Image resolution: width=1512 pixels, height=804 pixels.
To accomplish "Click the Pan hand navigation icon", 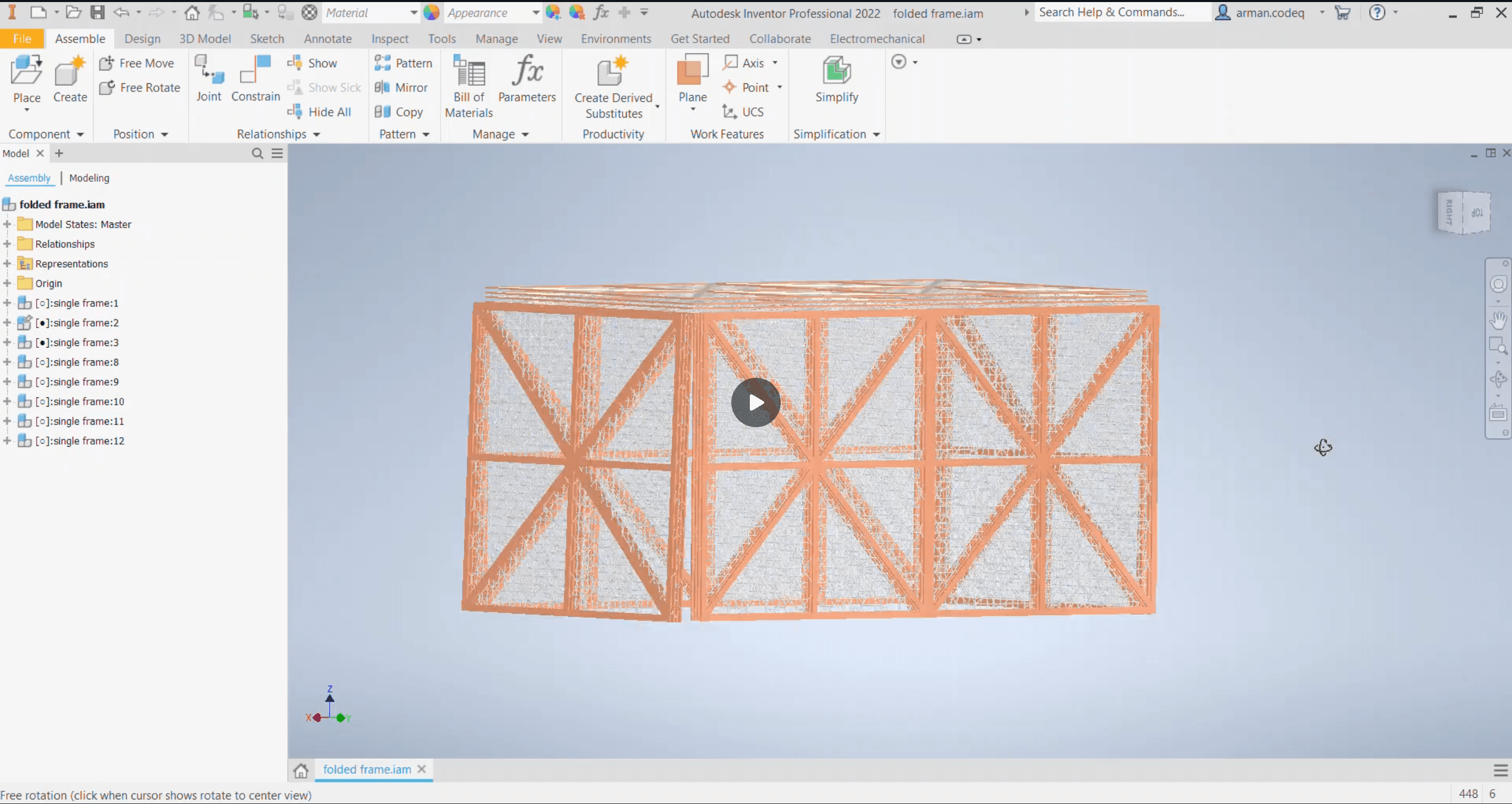I will [x=1498, y=320].
